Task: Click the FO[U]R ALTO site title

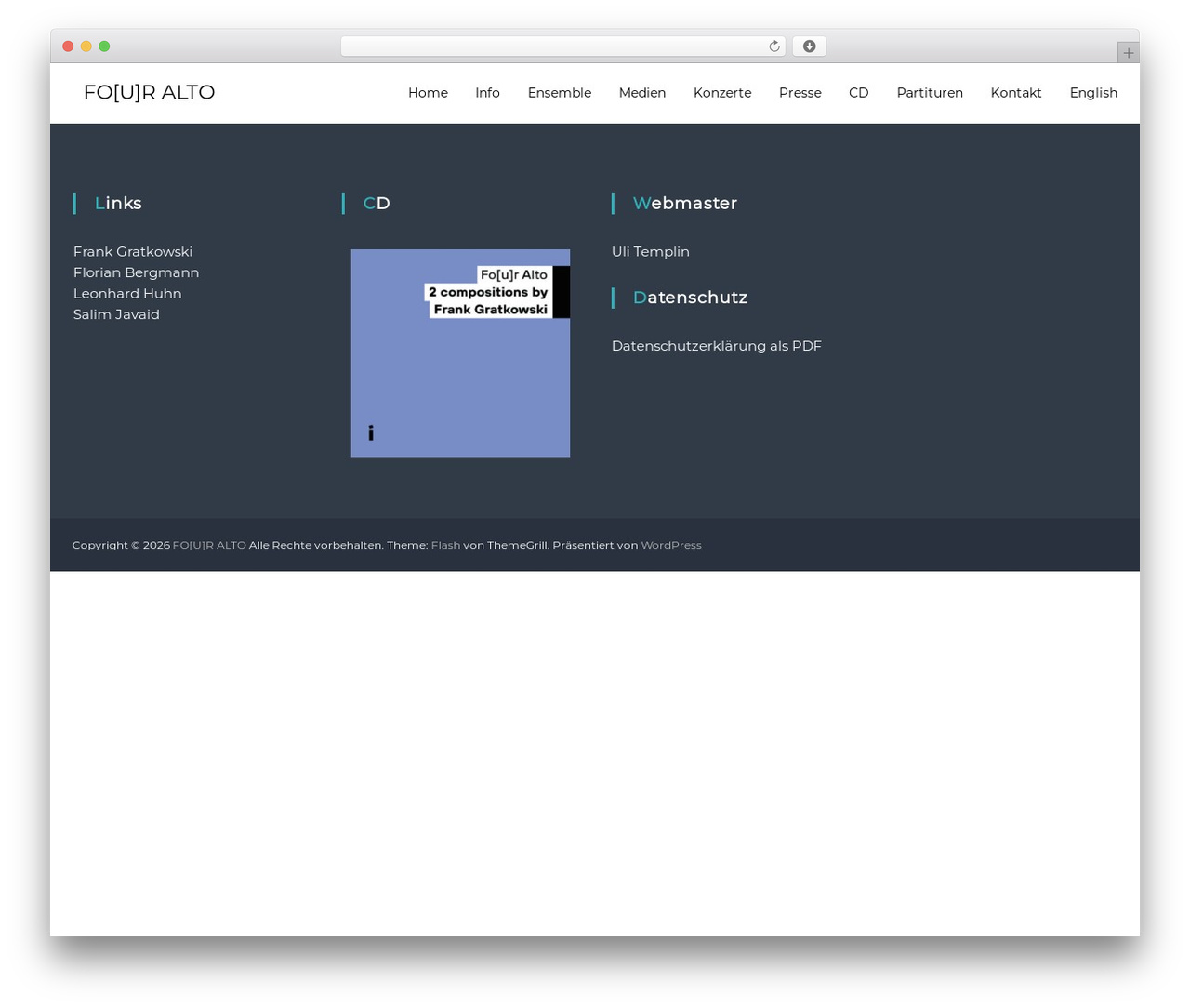Action: pos(149,92)
